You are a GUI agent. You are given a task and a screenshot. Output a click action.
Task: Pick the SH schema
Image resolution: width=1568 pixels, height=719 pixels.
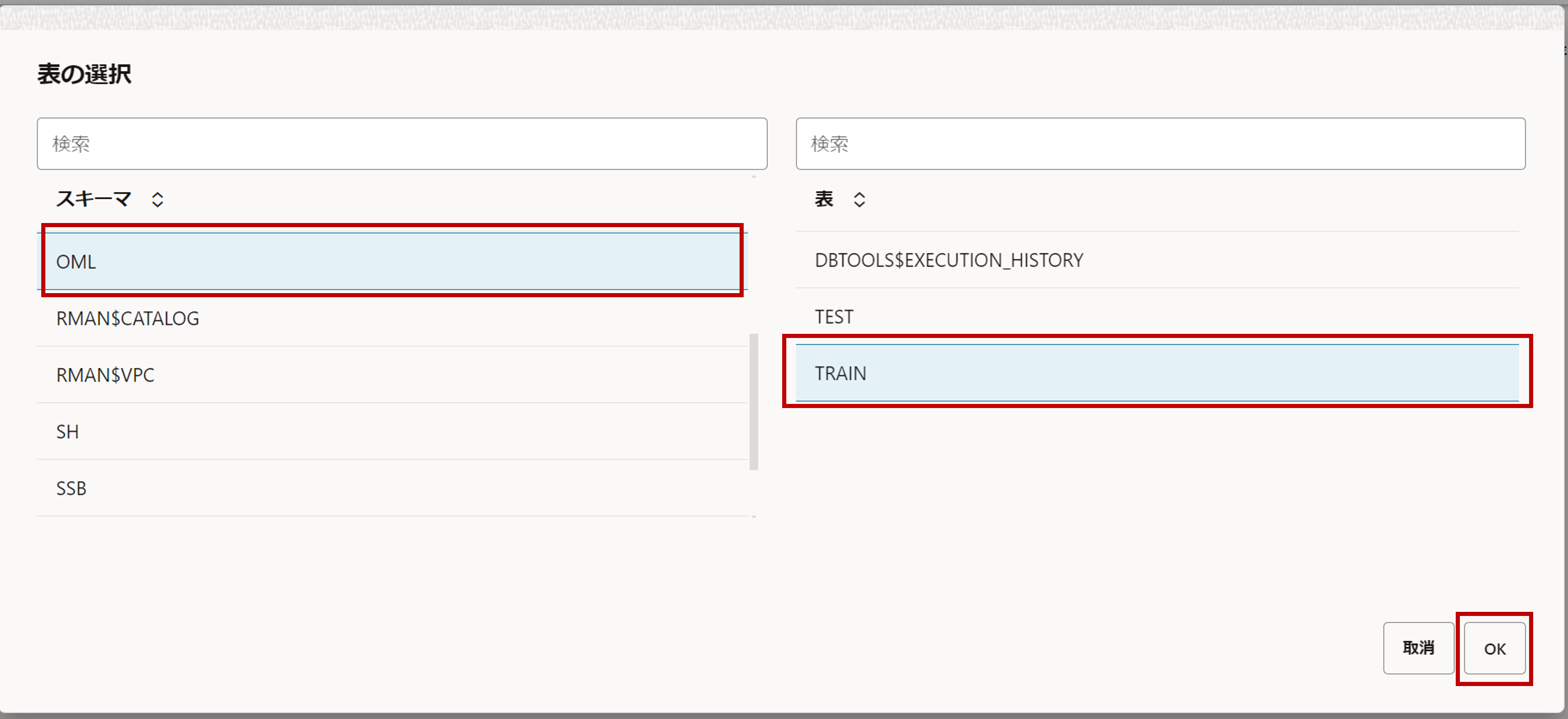(x=67, y=431)
